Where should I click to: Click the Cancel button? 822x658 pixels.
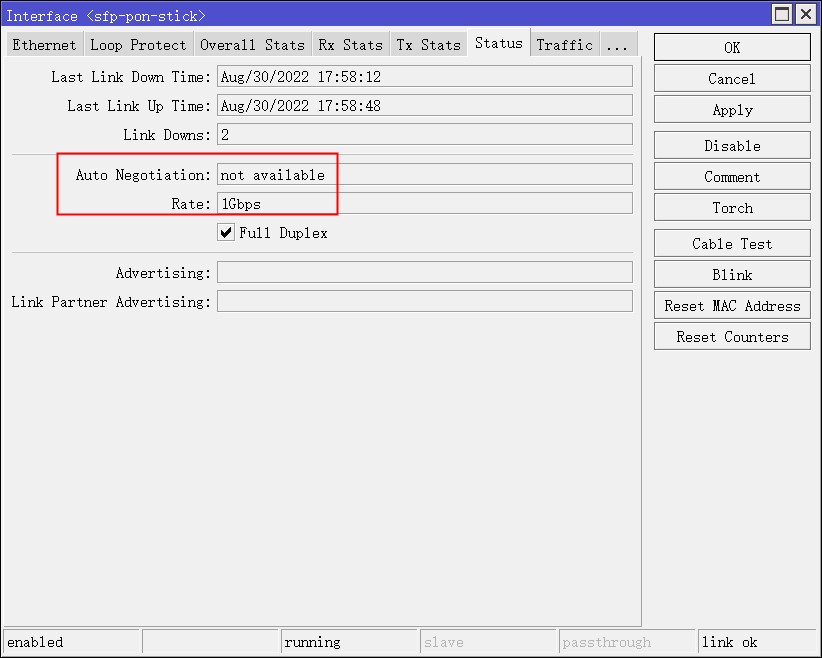click(x=732, y=79)
